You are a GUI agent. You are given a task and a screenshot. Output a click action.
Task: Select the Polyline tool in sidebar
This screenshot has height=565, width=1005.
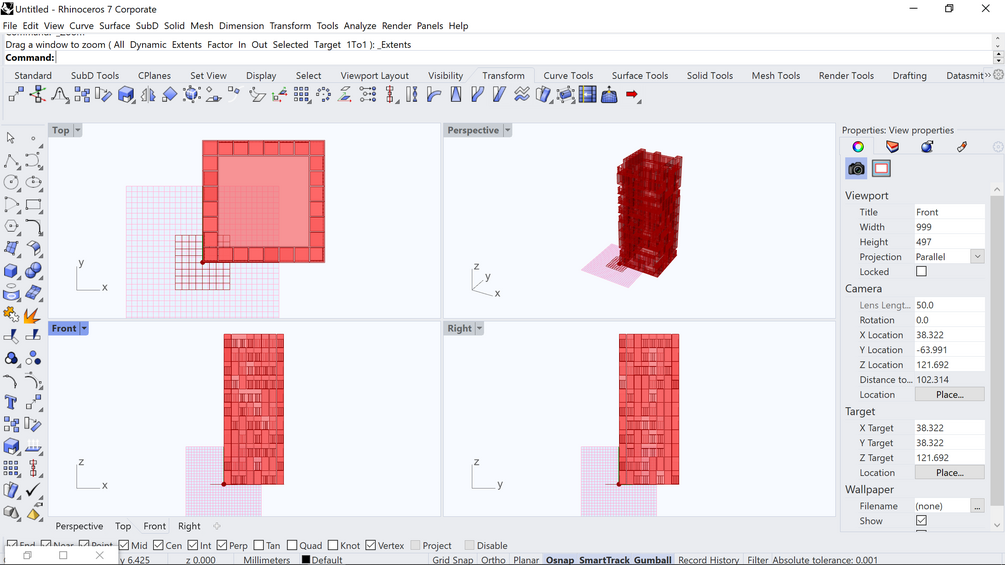point(11,160)
